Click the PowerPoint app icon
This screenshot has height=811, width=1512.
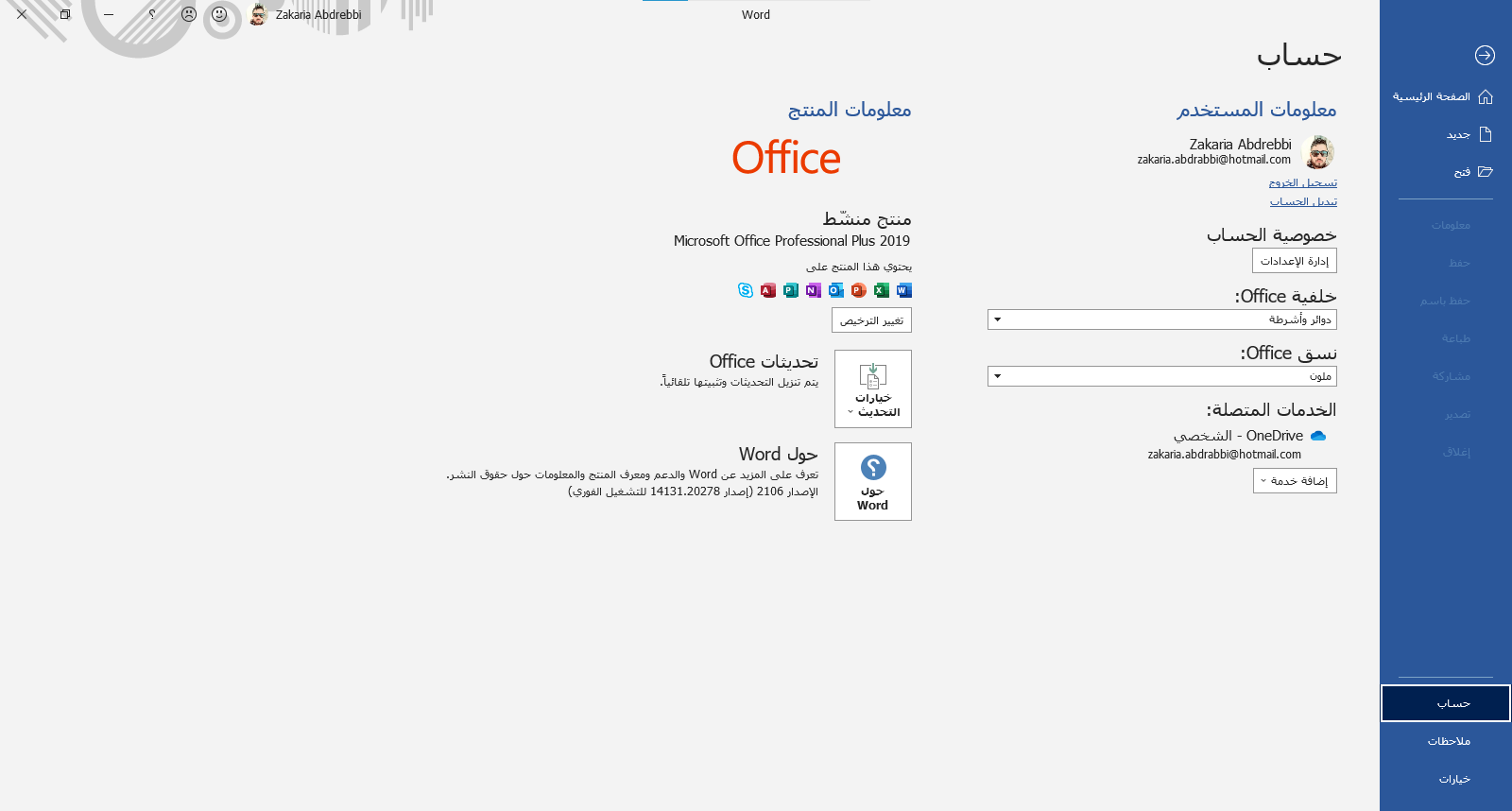tap(859, 290)
